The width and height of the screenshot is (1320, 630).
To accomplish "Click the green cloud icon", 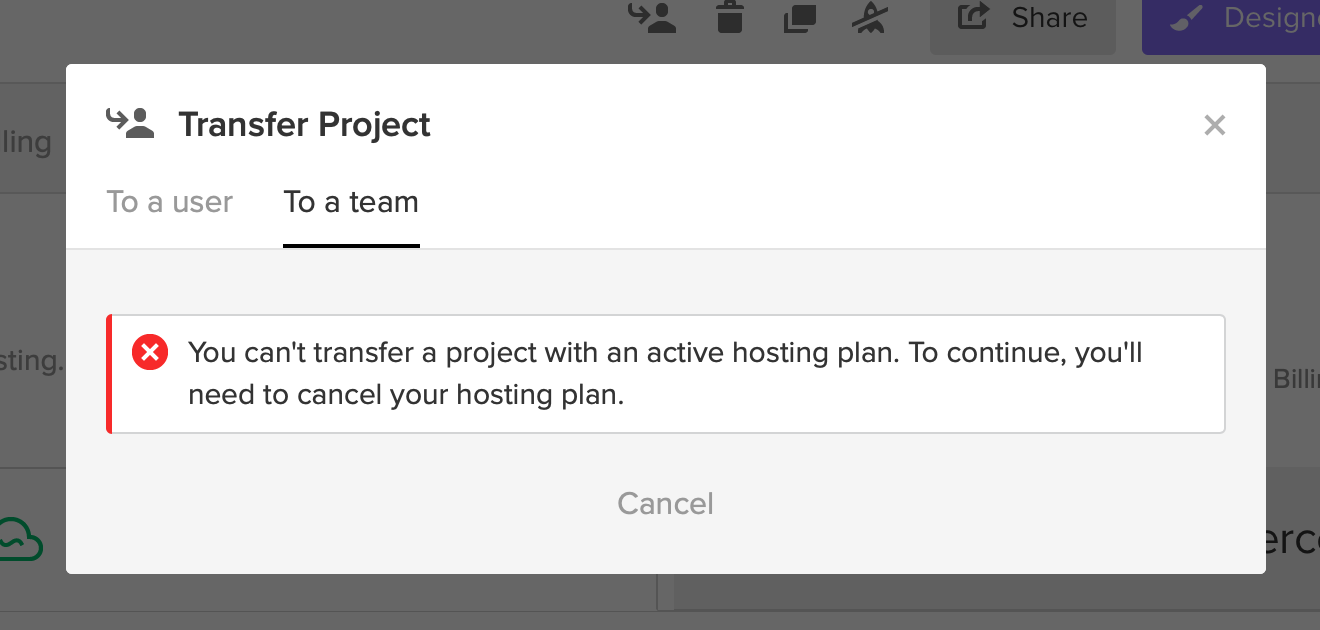I will (x=20, y=540).
